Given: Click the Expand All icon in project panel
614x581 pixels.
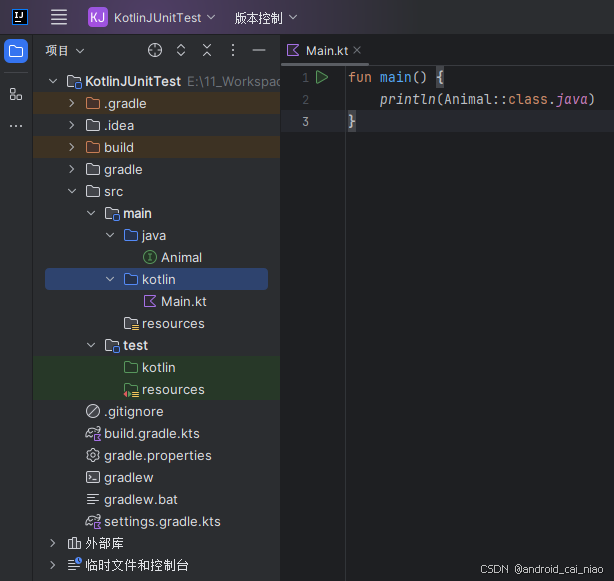Looking at the screenshot, I should tap(181, 50).
